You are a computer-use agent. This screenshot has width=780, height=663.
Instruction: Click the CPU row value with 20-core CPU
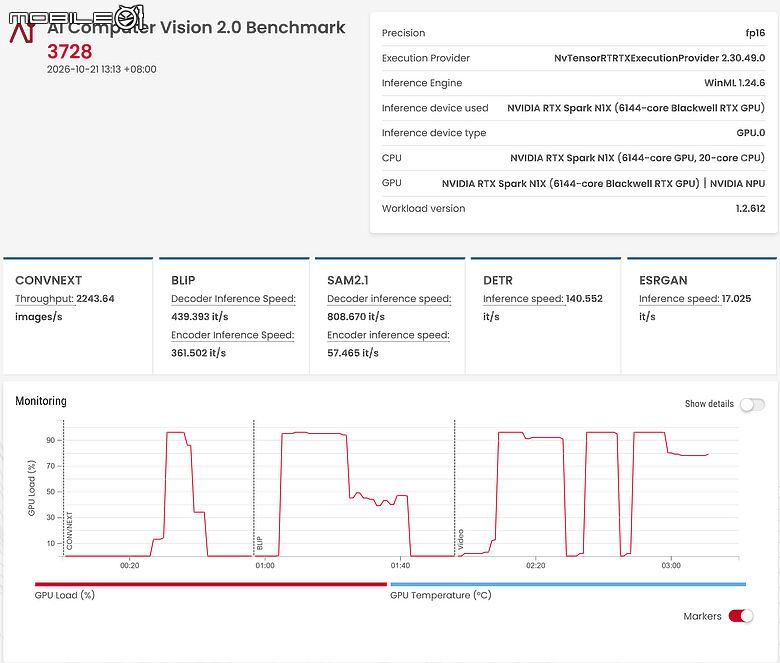tap(637, 158)
